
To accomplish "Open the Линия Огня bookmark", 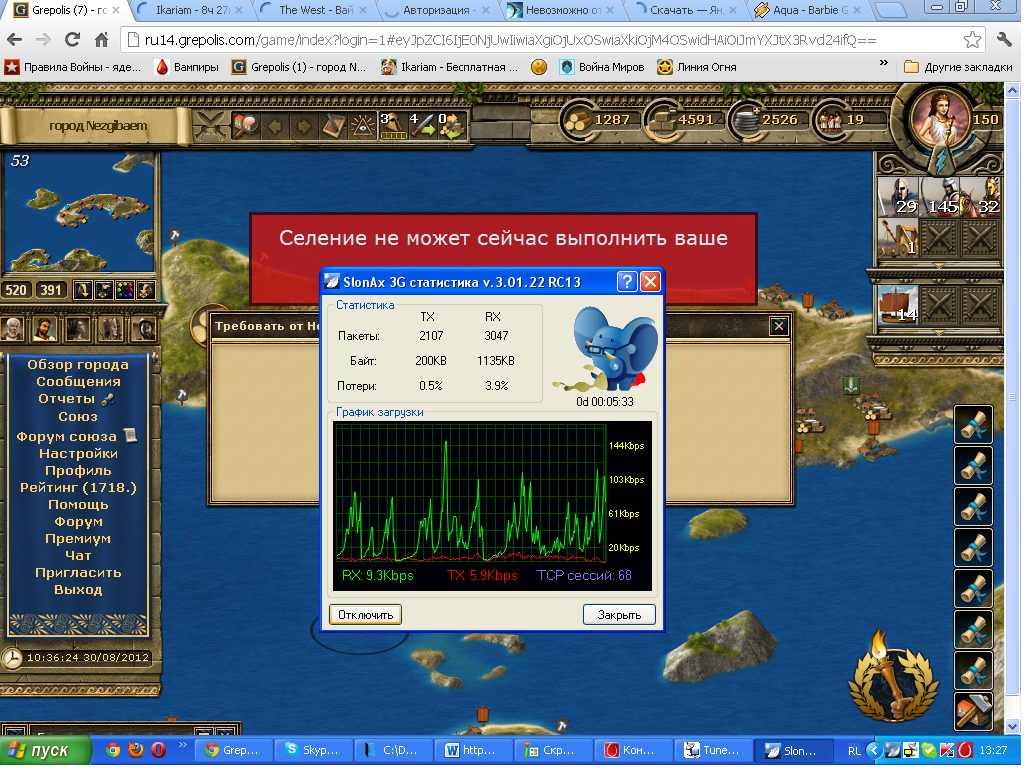I will pos(697,67).
